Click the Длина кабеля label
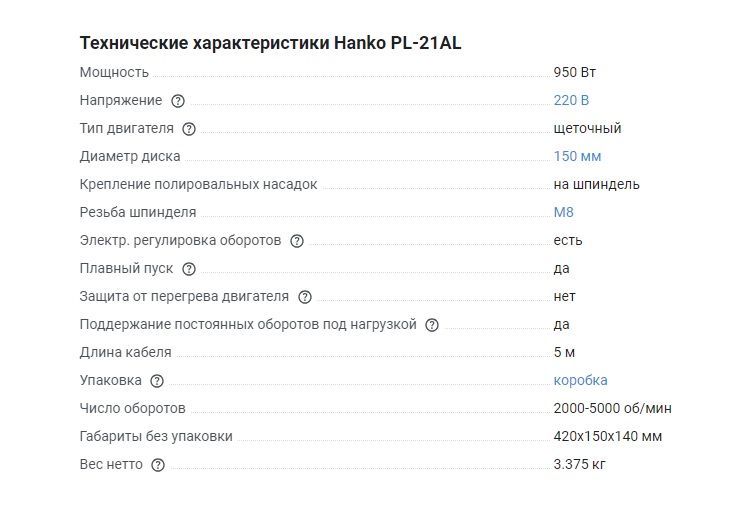Image resolution: width=739 pixels, height=516 pixels. [x=125, y=352]
